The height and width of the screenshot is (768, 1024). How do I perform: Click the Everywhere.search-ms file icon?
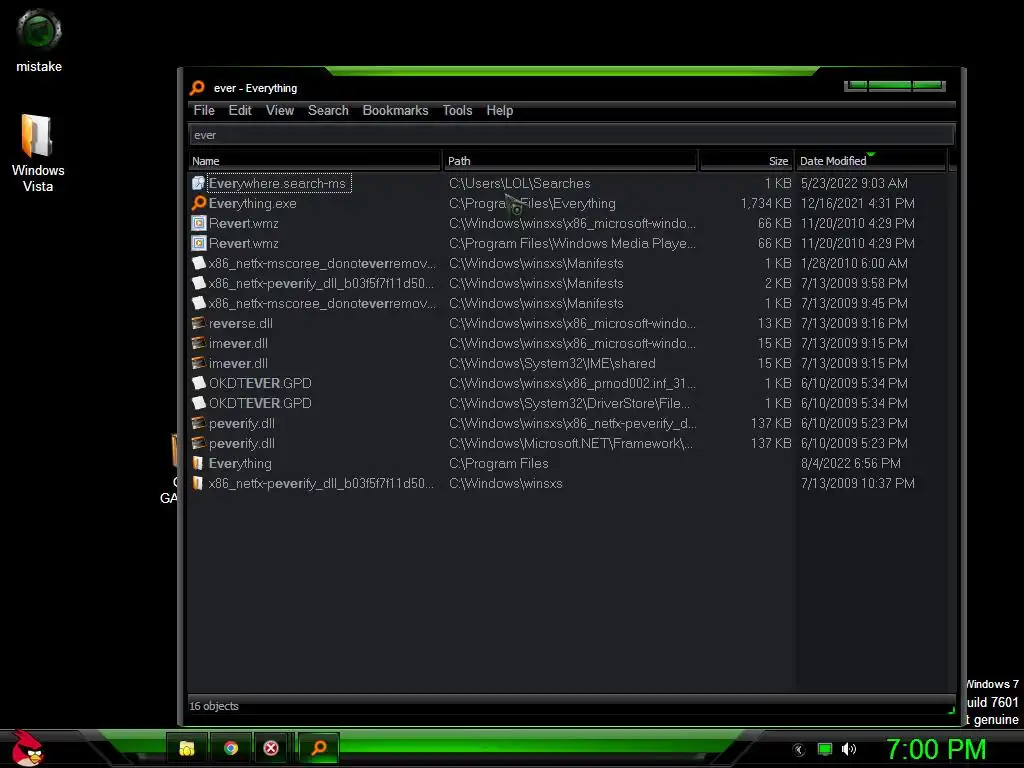(x=199, y=184)
